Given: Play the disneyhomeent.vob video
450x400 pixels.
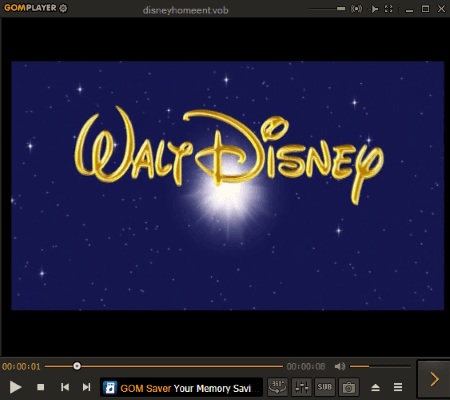Looking at the screenshot, I should click(x=15, y=387).
